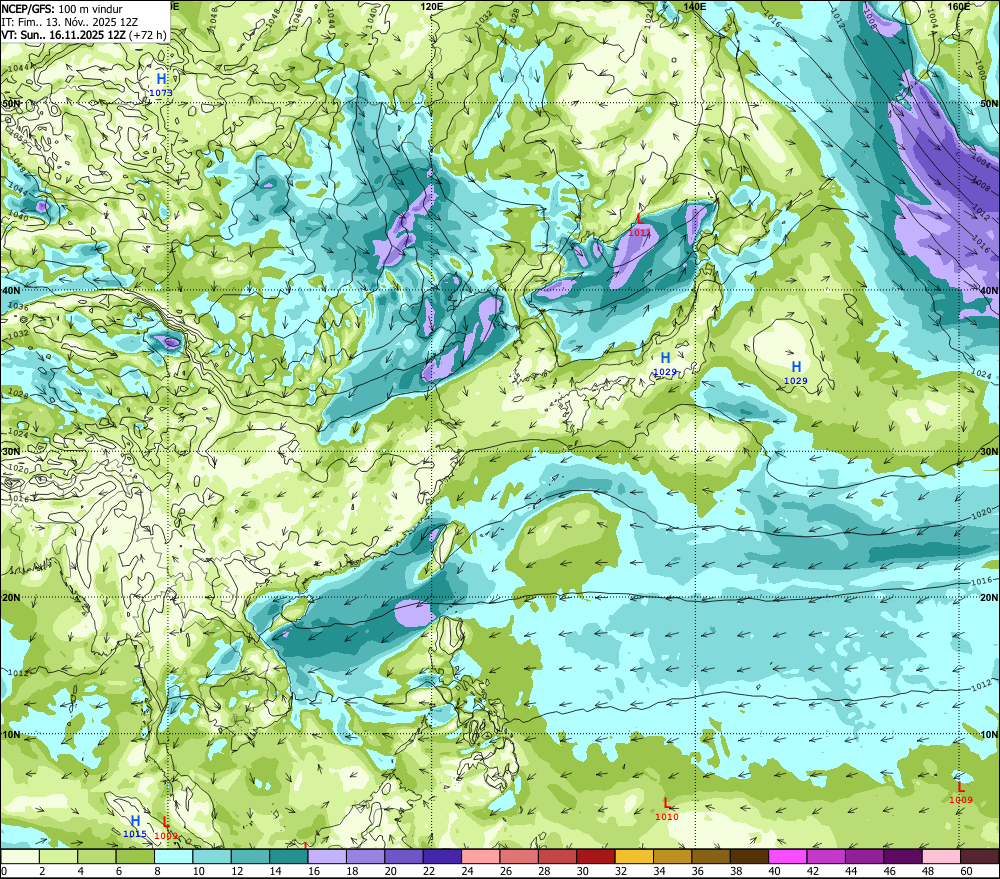1000x879 pixels.
Task: Click the 'VT: Sun.. 16.11.2025 12Z' line
Action: tap(64, 34)
